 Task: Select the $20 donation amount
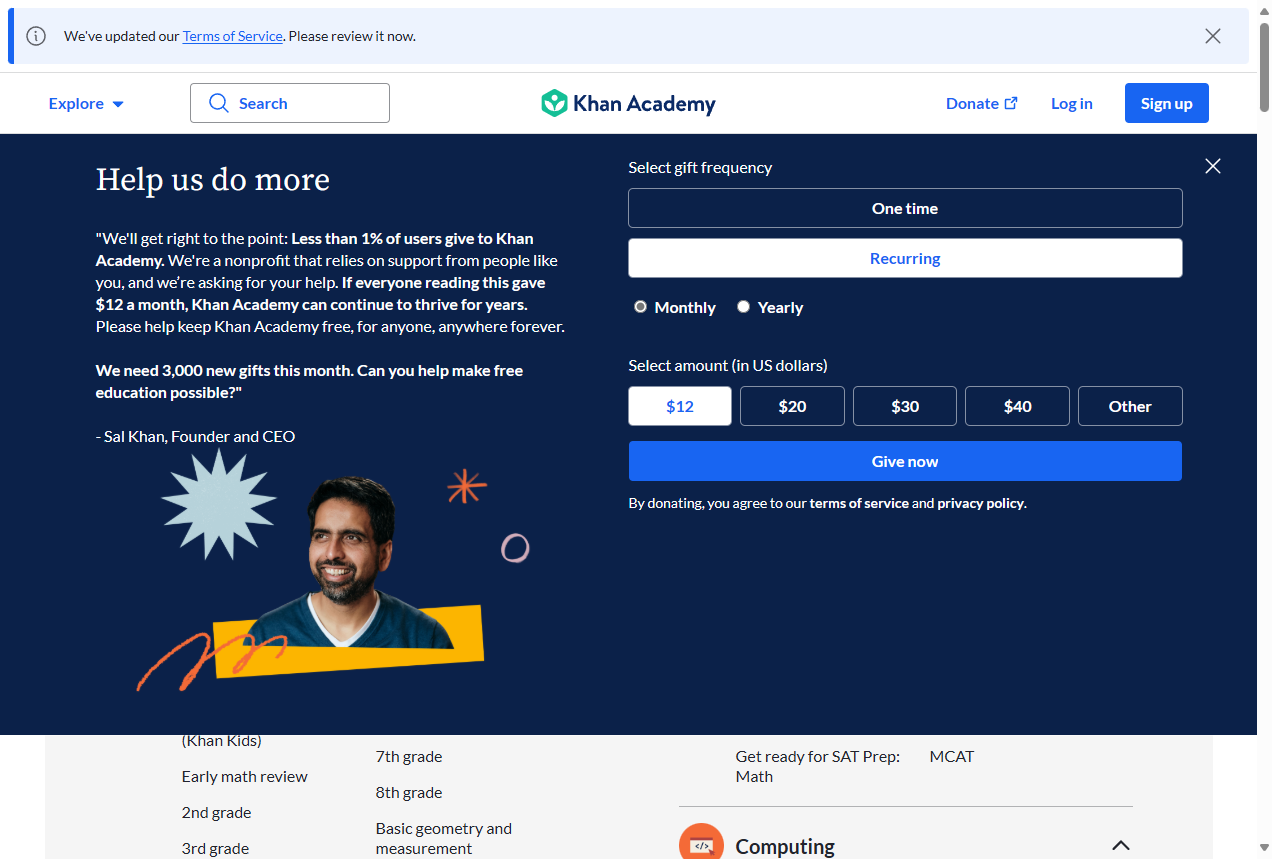792,406
